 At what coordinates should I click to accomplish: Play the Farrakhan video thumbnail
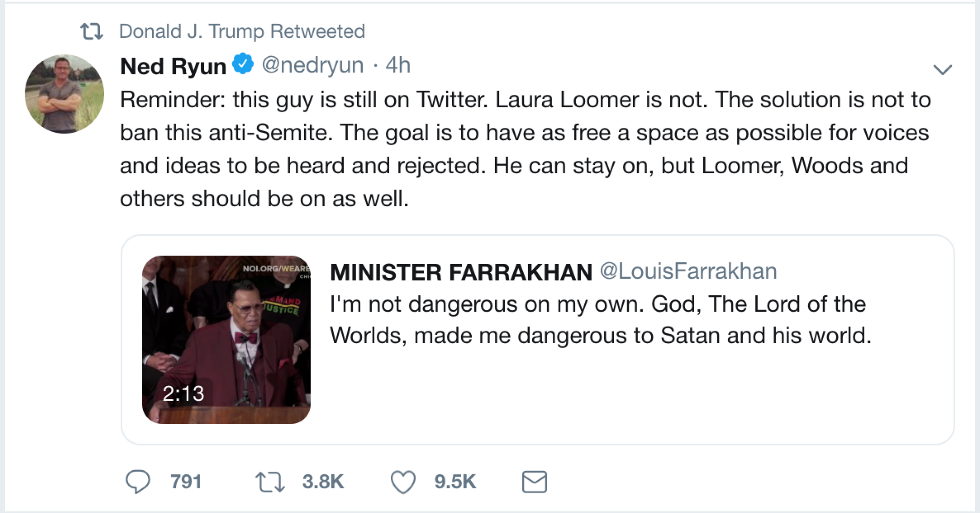coord(226,336)
